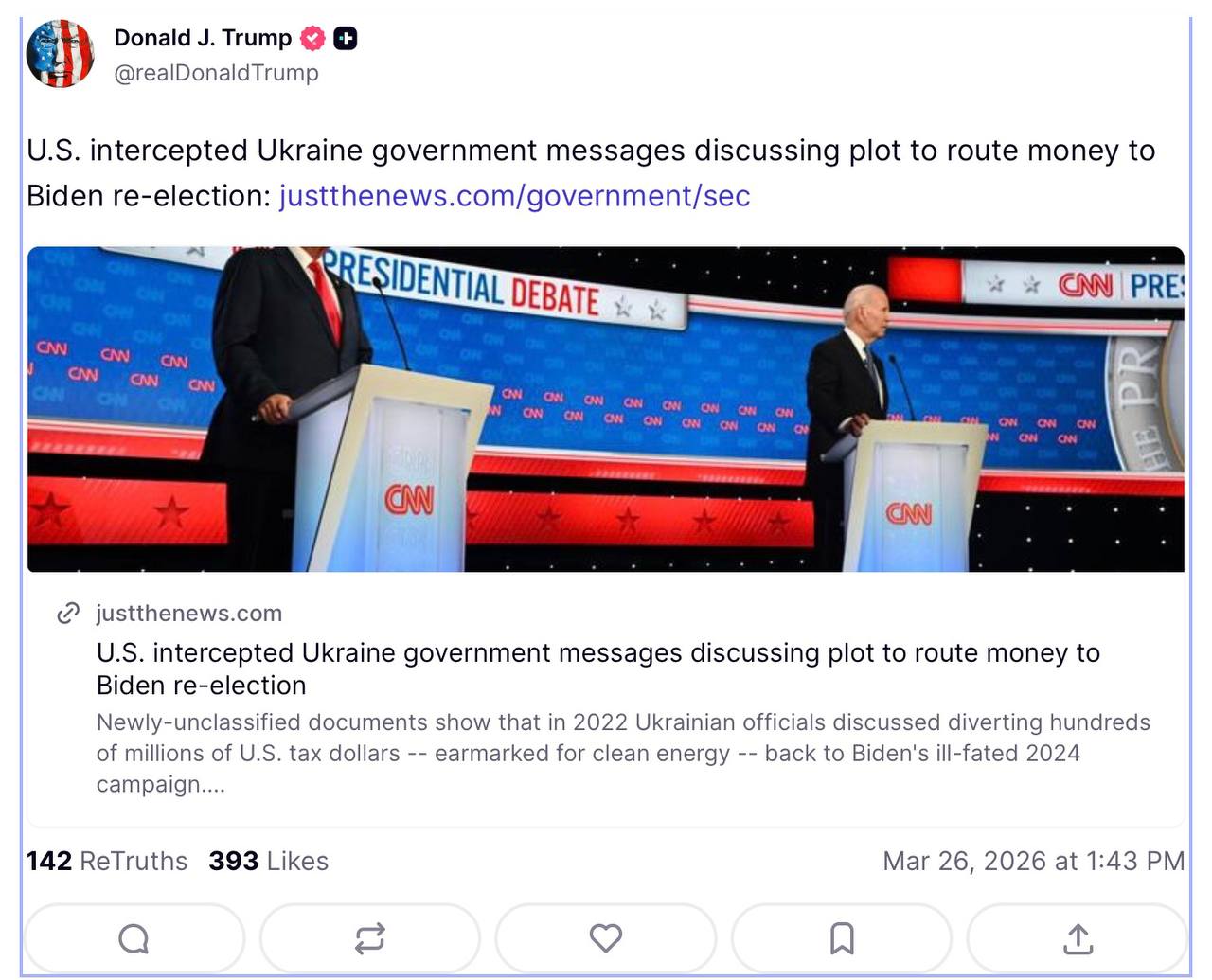Image resolution: width=1212 pixels, height=980 pixels.
Task: Click the Mar 26, 2026 timestamp
Action: (x=1033, y=861)
